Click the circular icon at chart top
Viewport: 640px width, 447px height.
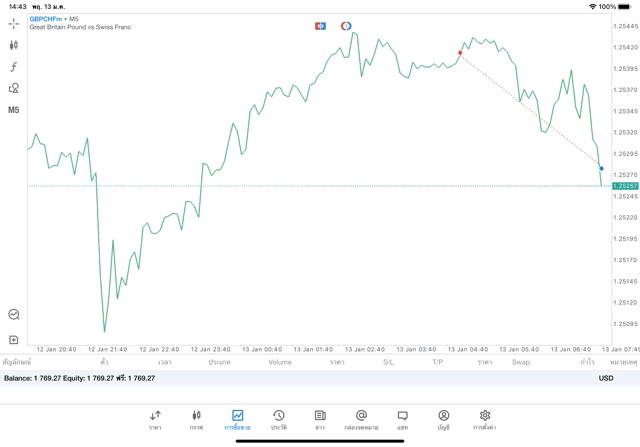pyautogui.click(x=346, y=25)
